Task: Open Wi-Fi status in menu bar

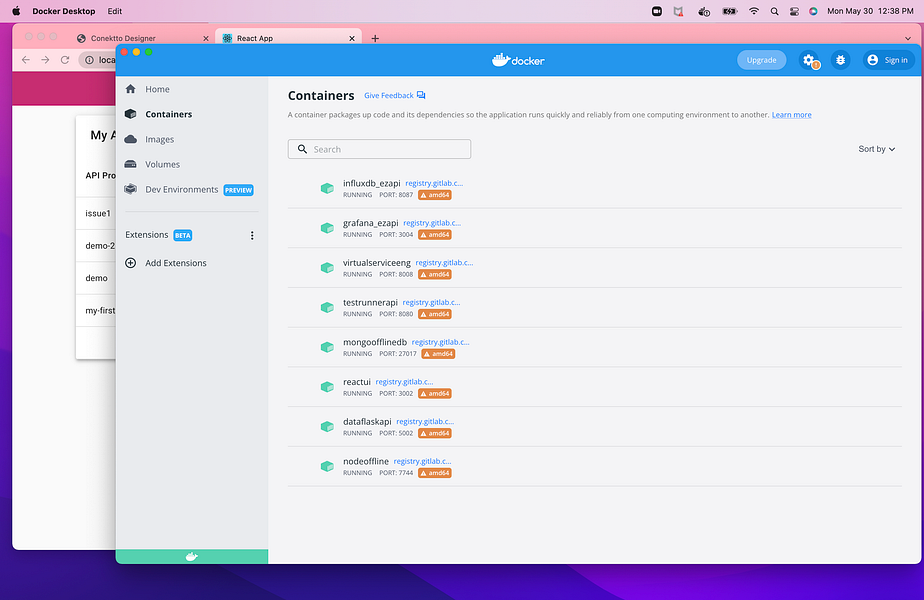Action: pos(754,11)
